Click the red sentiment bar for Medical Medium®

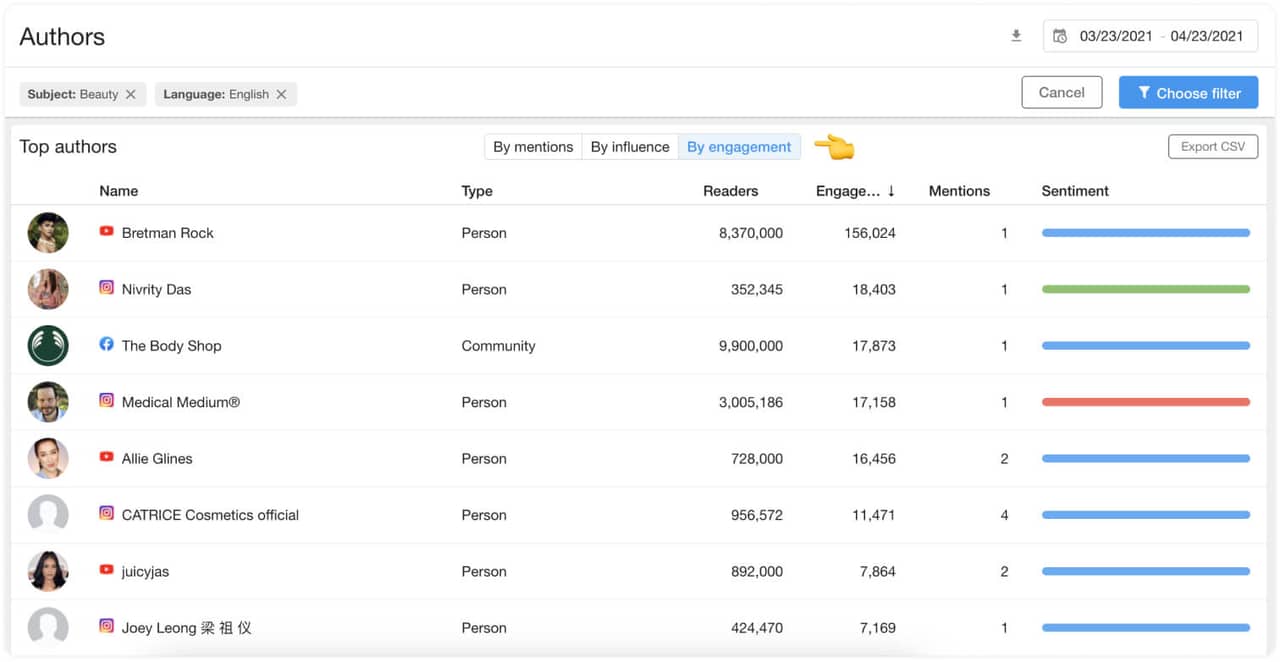click(1145, 401)
